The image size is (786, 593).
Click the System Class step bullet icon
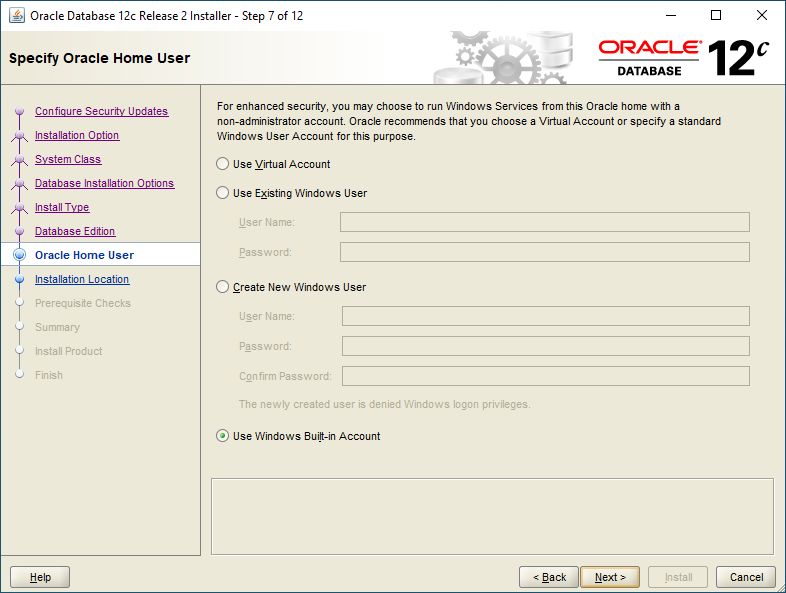[x=20, y=159]
